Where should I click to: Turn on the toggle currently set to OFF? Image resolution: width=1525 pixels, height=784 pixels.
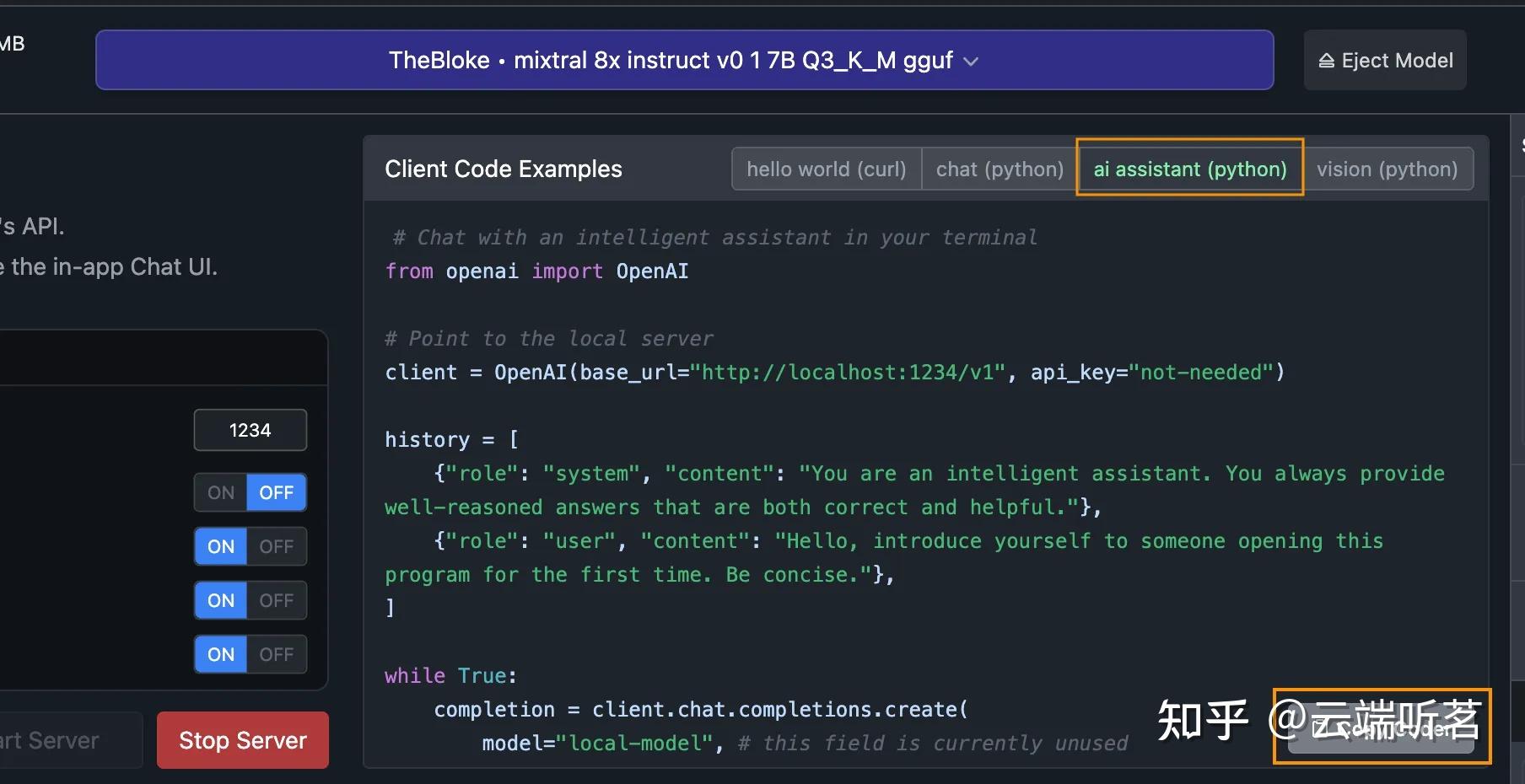pos(220,492)
